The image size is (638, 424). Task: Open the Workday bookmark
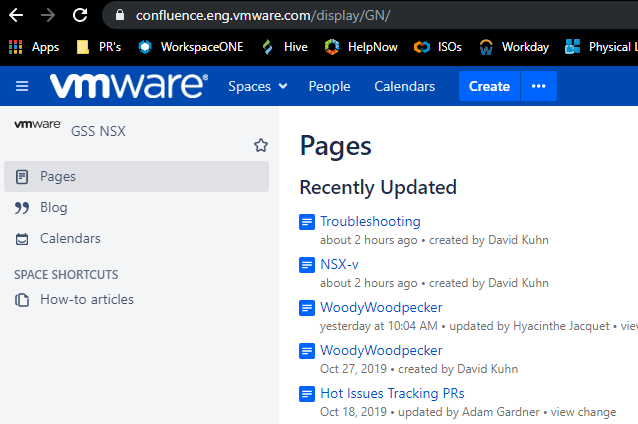click(514, 47)
